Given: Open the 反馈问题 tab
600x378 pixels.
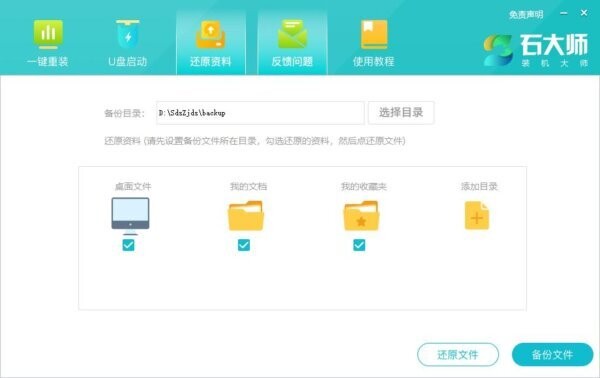Looking at the screenshot, I should (292, 43).
